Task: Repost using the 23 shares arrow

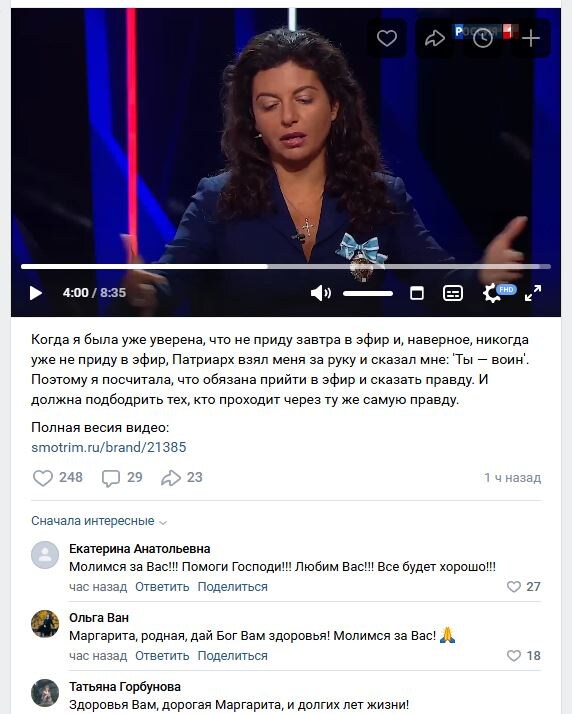Action: (181, 478)
